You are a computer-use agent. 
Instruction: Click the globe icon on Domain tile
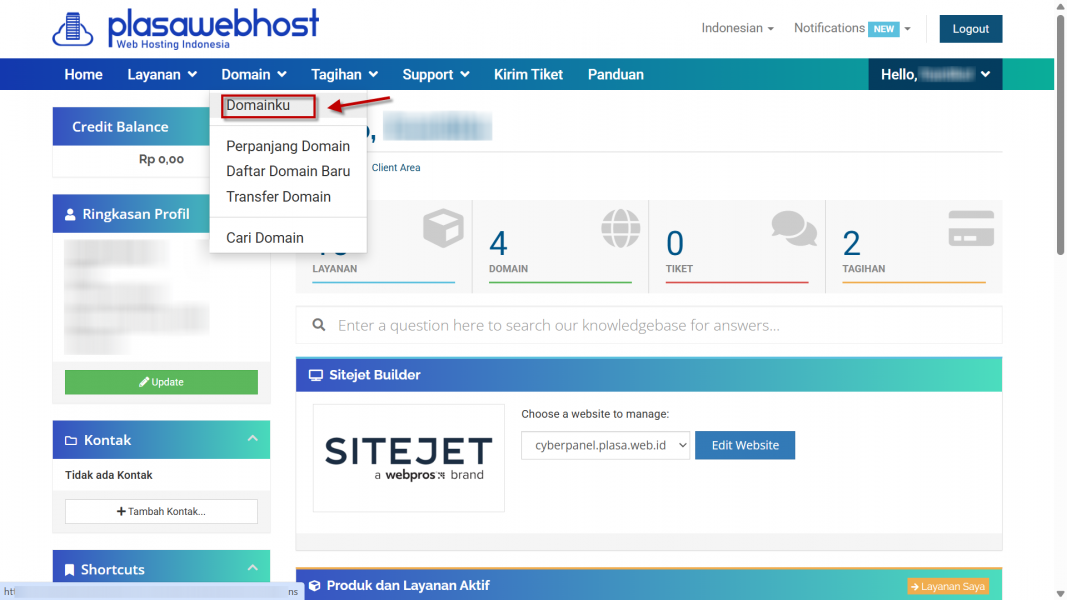pos(620,229)
